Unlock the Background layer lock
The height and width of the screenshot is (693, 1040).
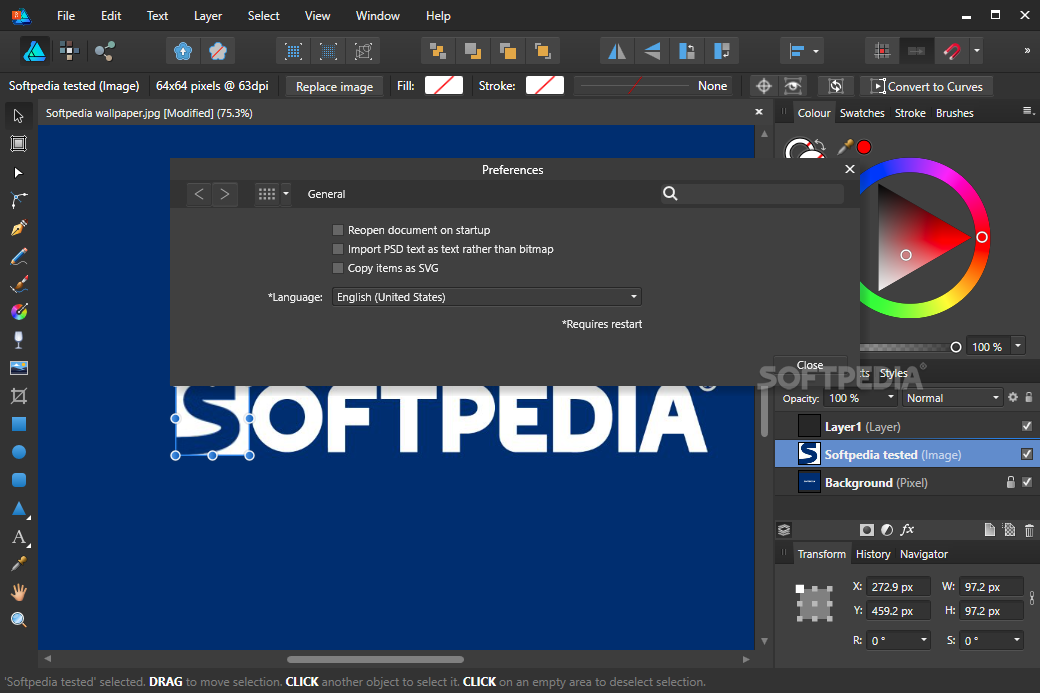point(1010,482)
